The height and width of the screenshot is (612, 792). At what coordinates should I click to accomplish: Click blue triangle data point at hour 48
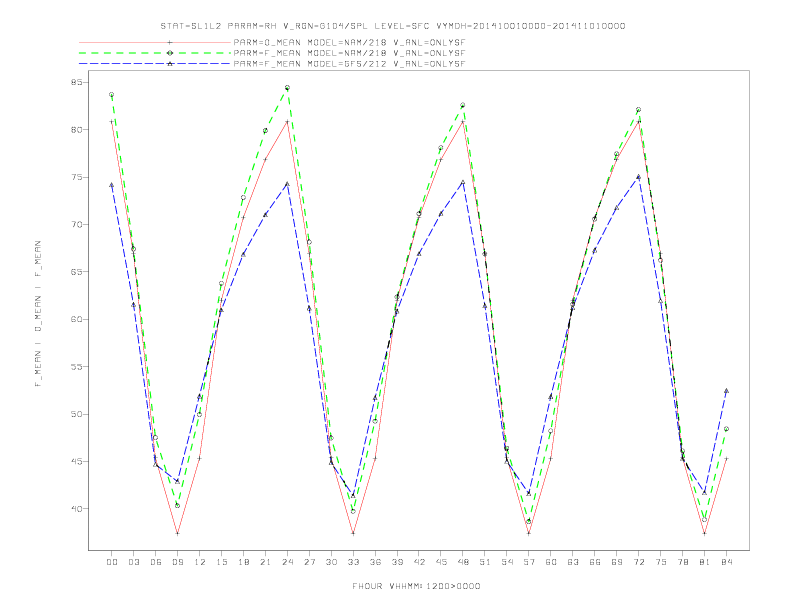(463, 182)
